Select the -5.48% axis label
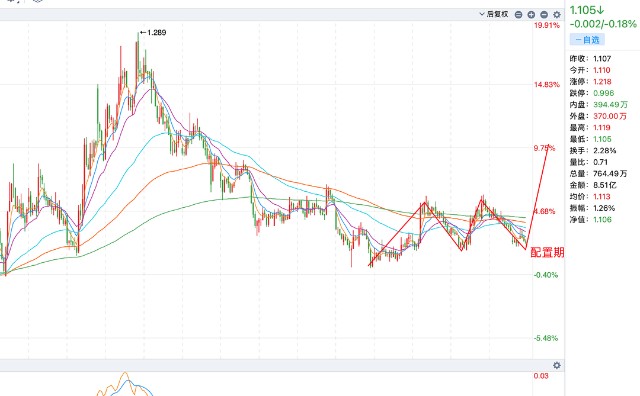The height and width of the screenshot is (396, 640). [x=546, y=338]
